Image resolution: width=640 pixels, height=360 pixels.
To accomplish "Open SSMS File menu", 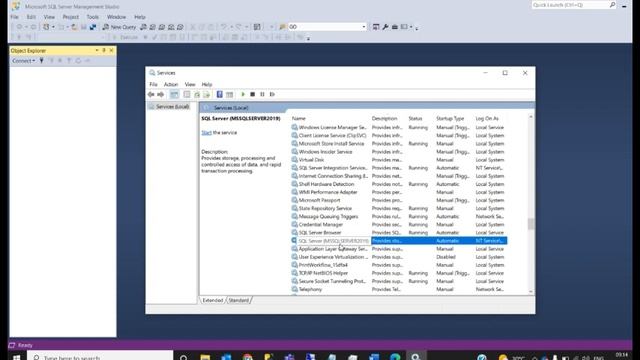I will click(15, 17).
